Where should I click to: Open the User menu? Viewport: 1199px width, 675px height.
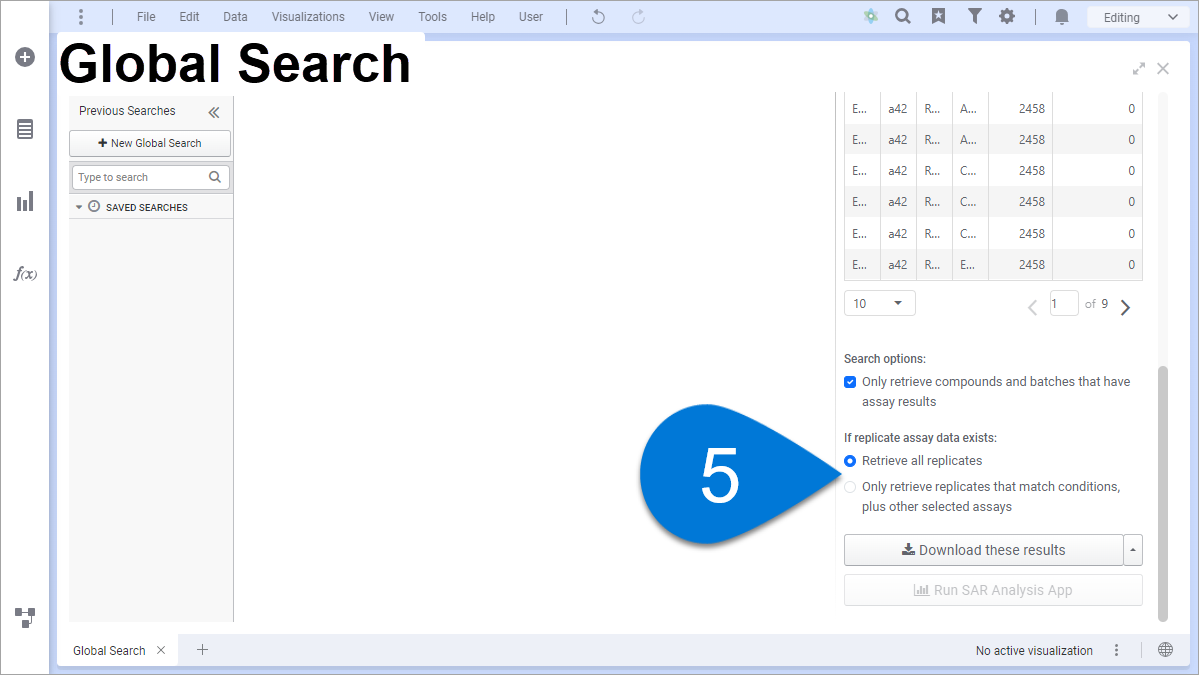(x=531, y=17)
